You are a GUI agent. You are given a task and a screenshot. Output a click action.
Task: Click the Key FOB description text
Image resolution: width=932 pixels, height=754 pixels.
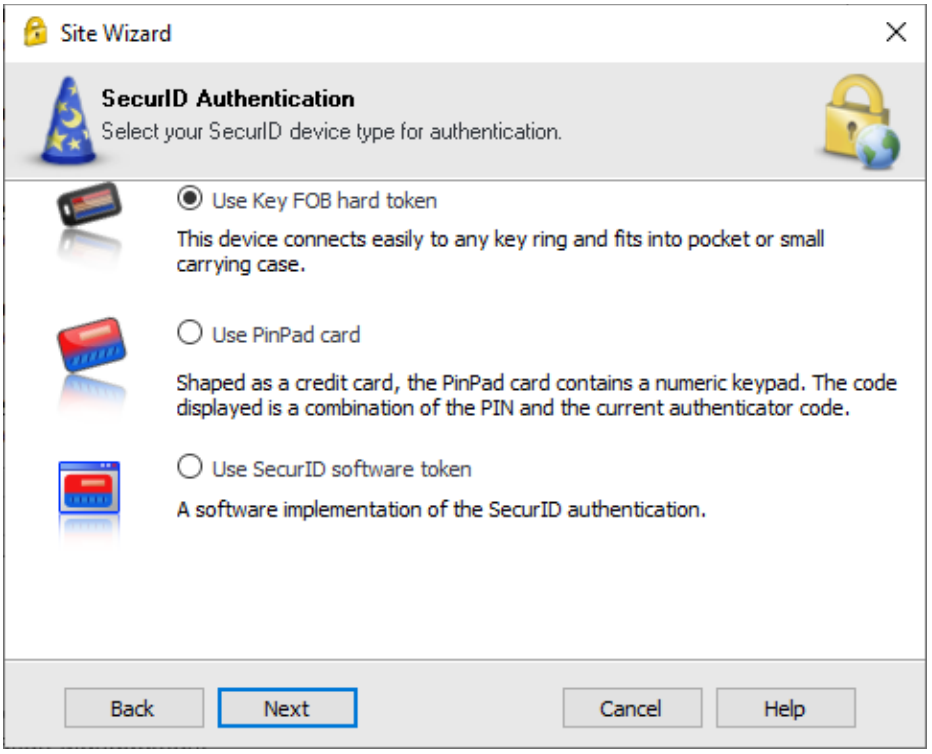[500, 251]
